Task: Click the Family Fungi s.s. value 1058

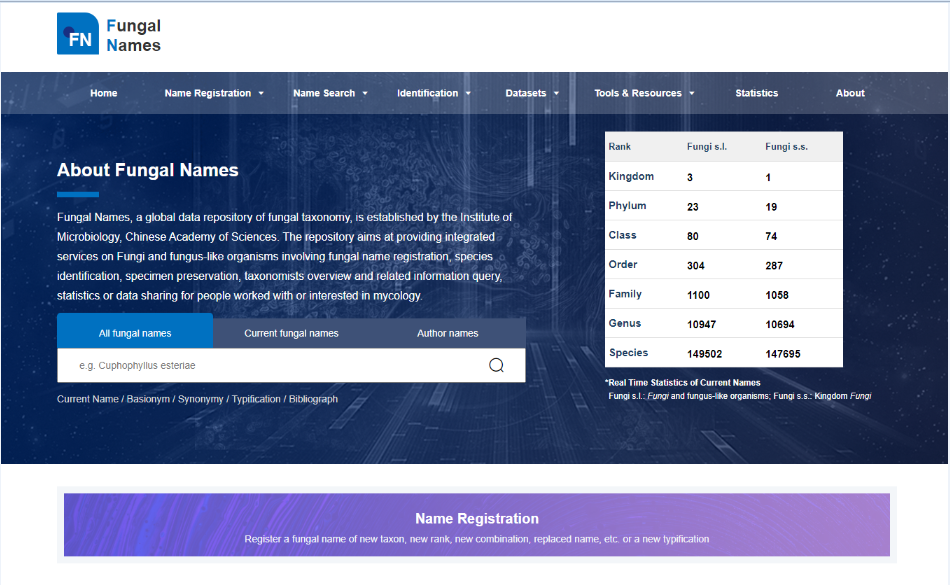Action: pos(777,296)
